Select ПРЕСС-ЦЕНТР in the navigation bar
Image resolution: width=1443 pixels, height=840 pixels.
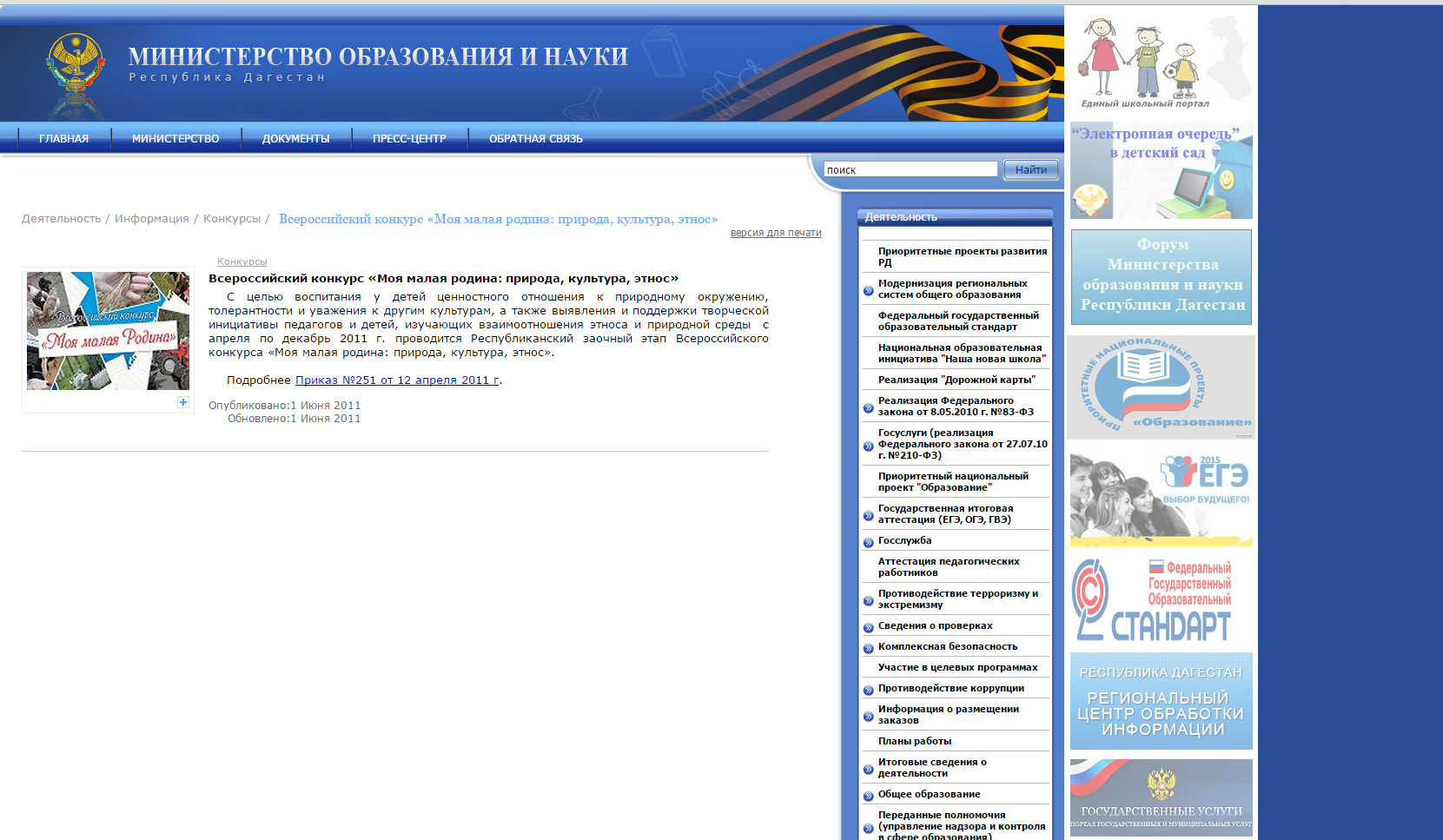click(409, 139)
